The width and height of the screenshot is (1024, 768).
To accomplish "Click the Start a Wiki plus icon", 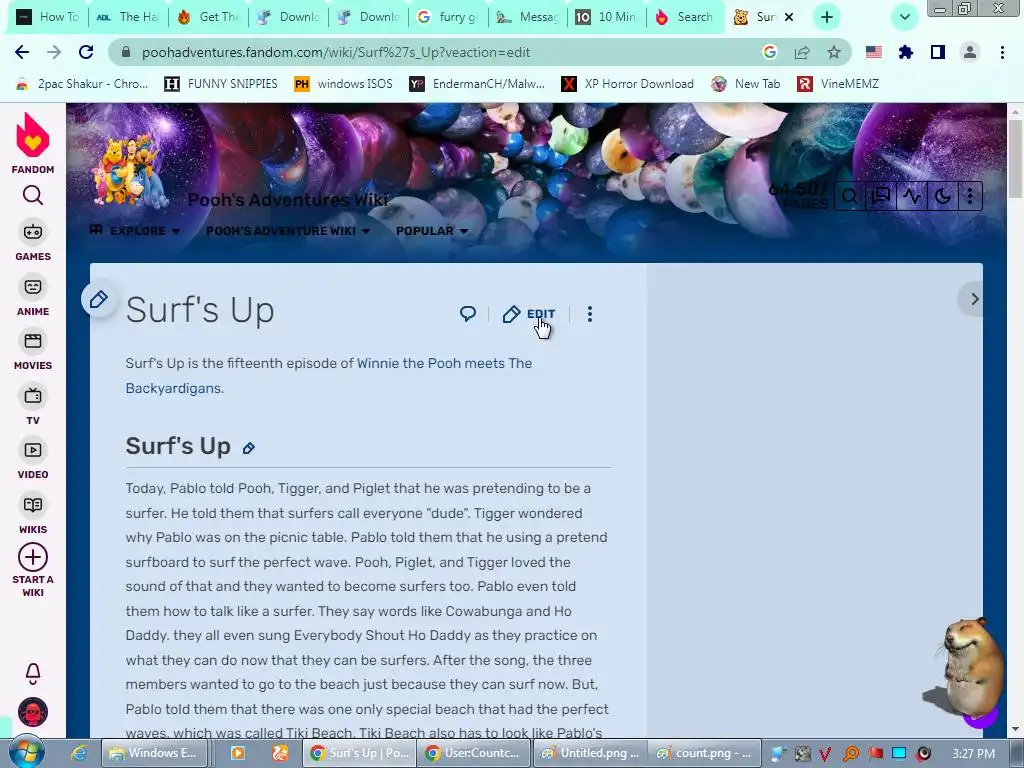I will click(33, 558).
